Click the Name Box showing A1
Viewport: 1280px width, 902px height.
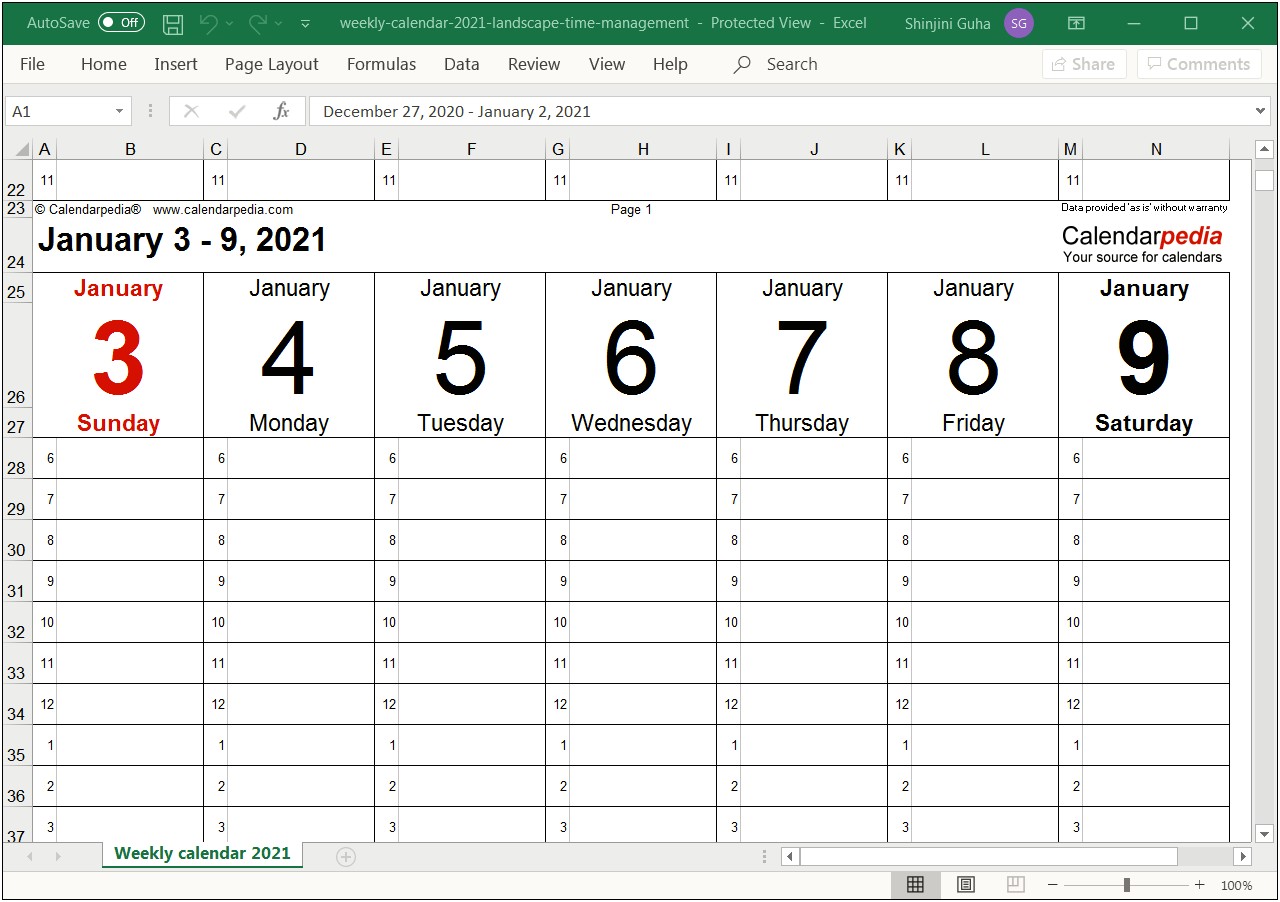[x=58, y=111]
